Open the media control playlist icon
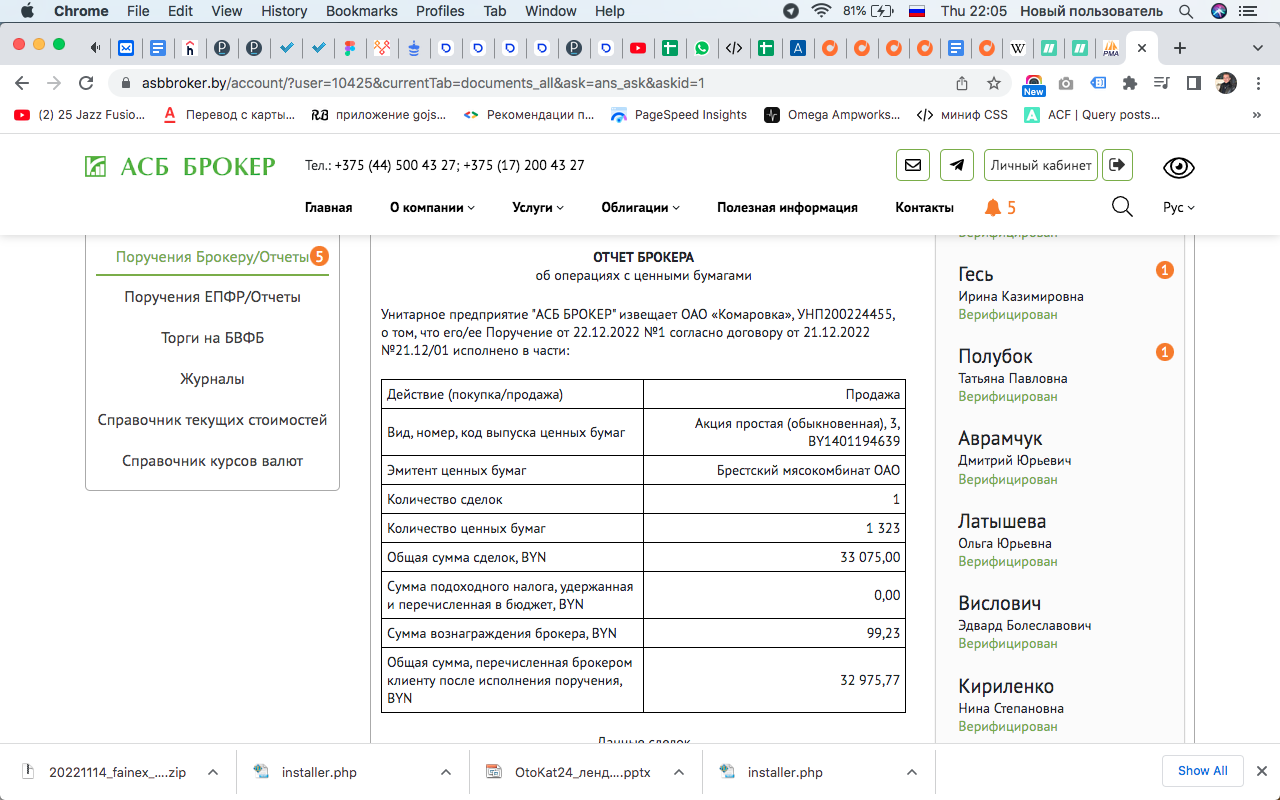Image resolution: width=1280 pixels, height=800 pixels. [x=1161, y=83]
